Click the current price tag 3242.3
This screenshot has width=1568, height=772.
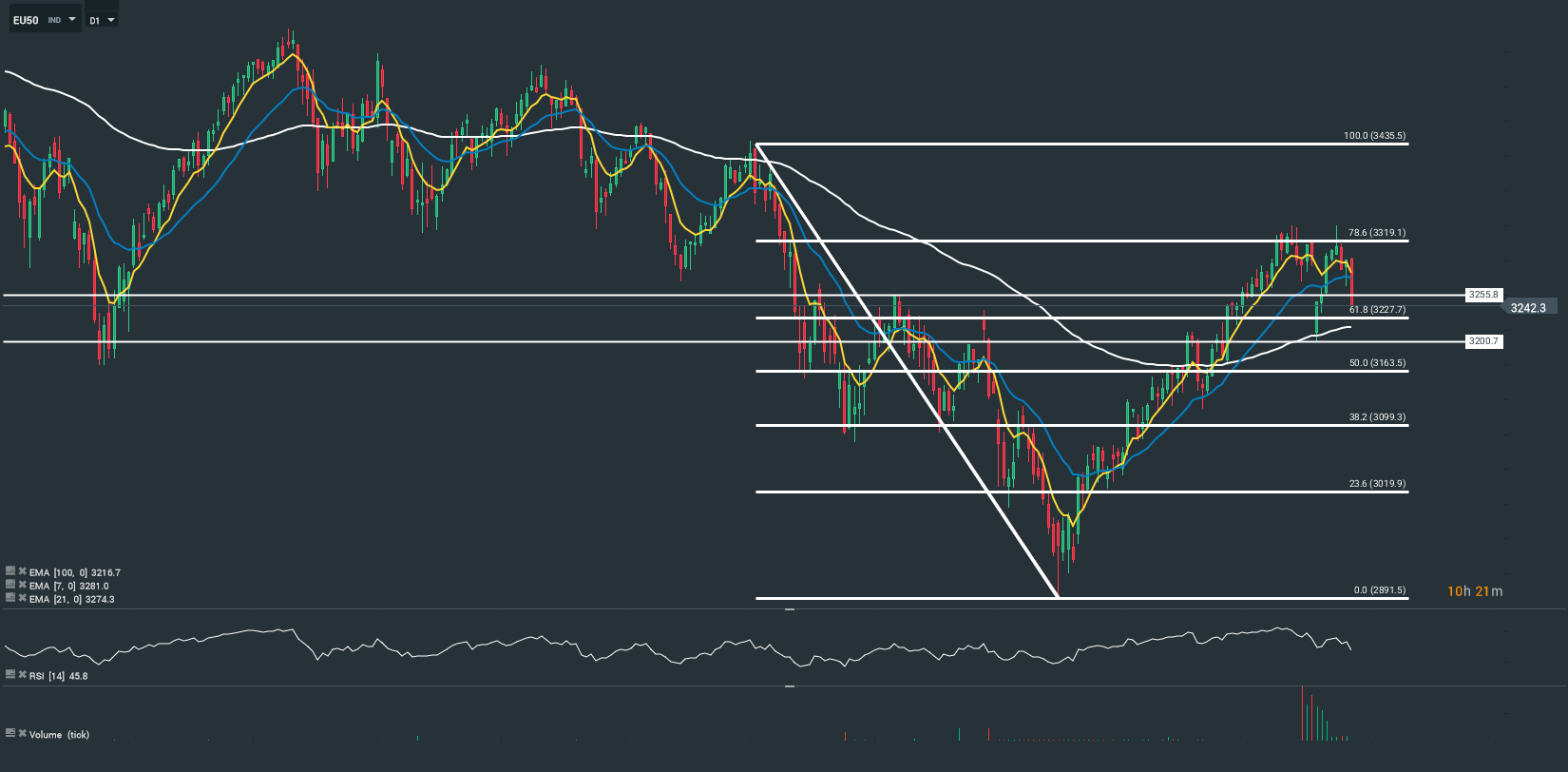pos(1528,308)
